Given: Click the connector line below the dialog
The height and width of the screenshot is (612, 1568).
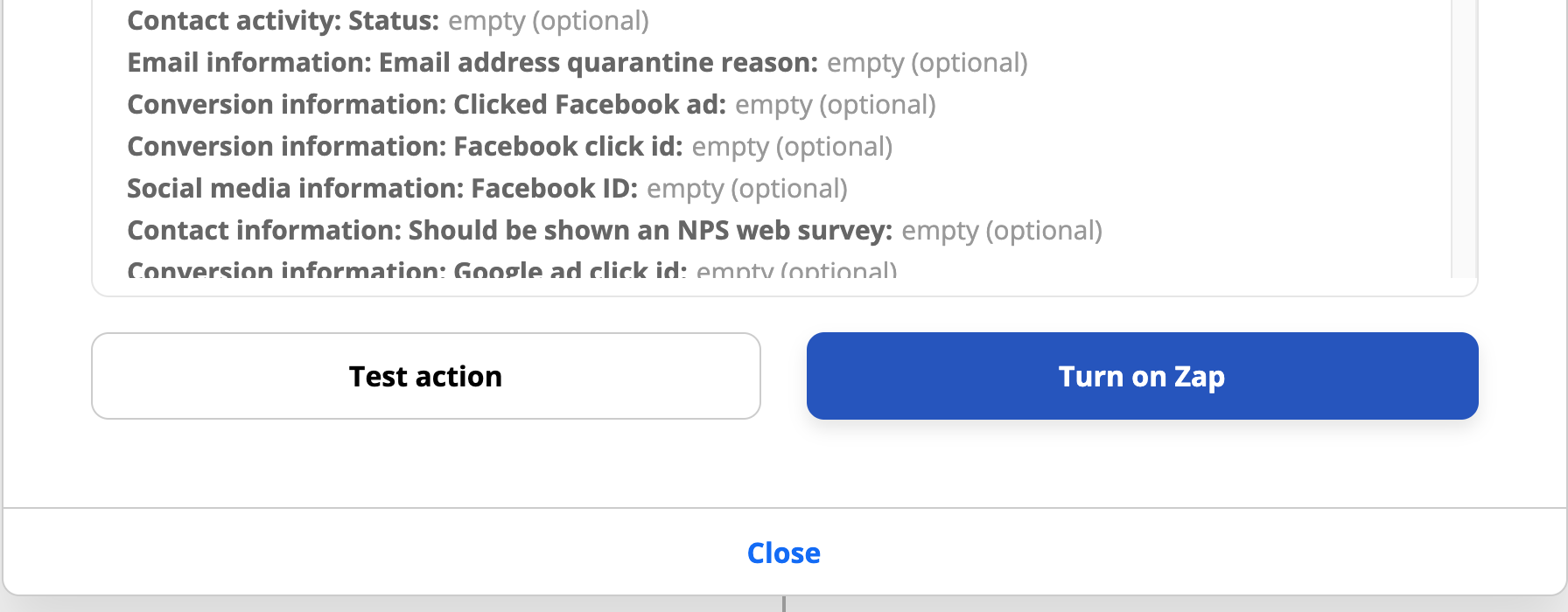Looking at the screenshot, I should [784, 604].
